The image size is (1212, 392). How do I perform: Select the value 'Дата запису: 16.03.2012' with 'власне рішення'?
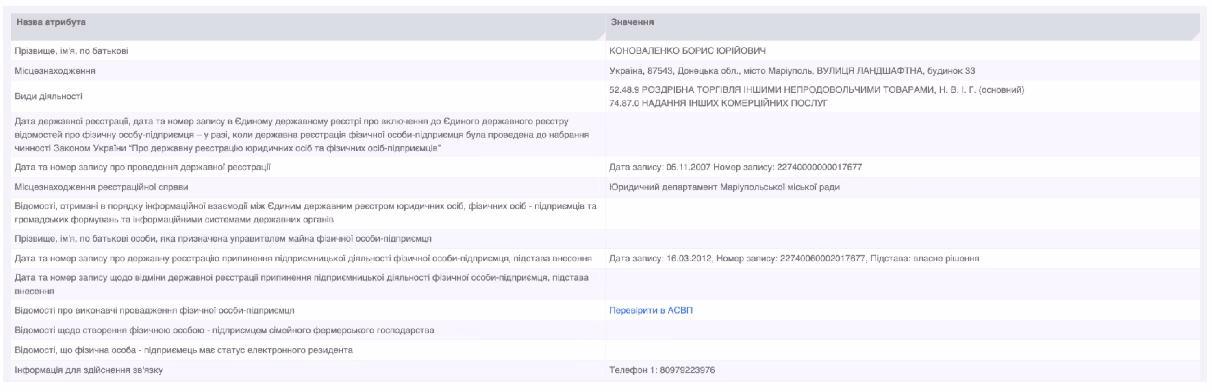[793, 258]
